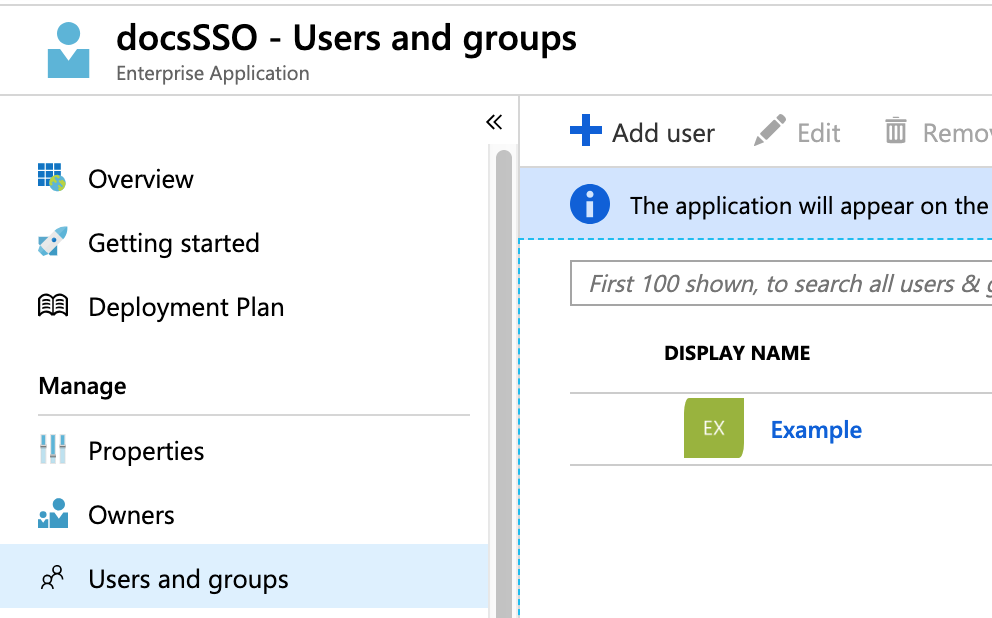The image size is (992, 618).
Task: Click the blue info circle icon
Action: point(590,204)
